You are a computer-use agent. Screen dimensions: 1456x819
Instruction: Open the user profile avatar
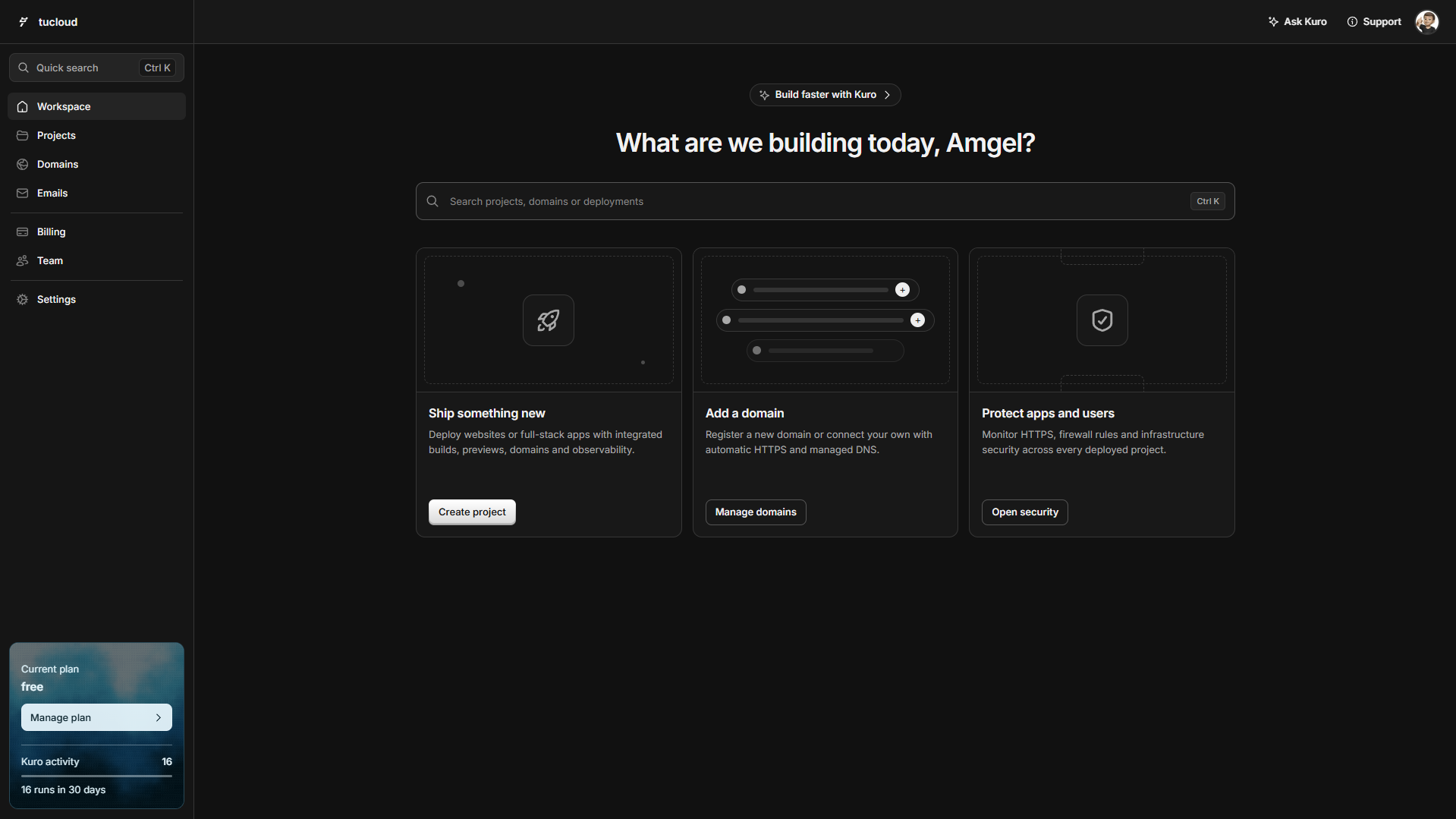coord(1427,22)
